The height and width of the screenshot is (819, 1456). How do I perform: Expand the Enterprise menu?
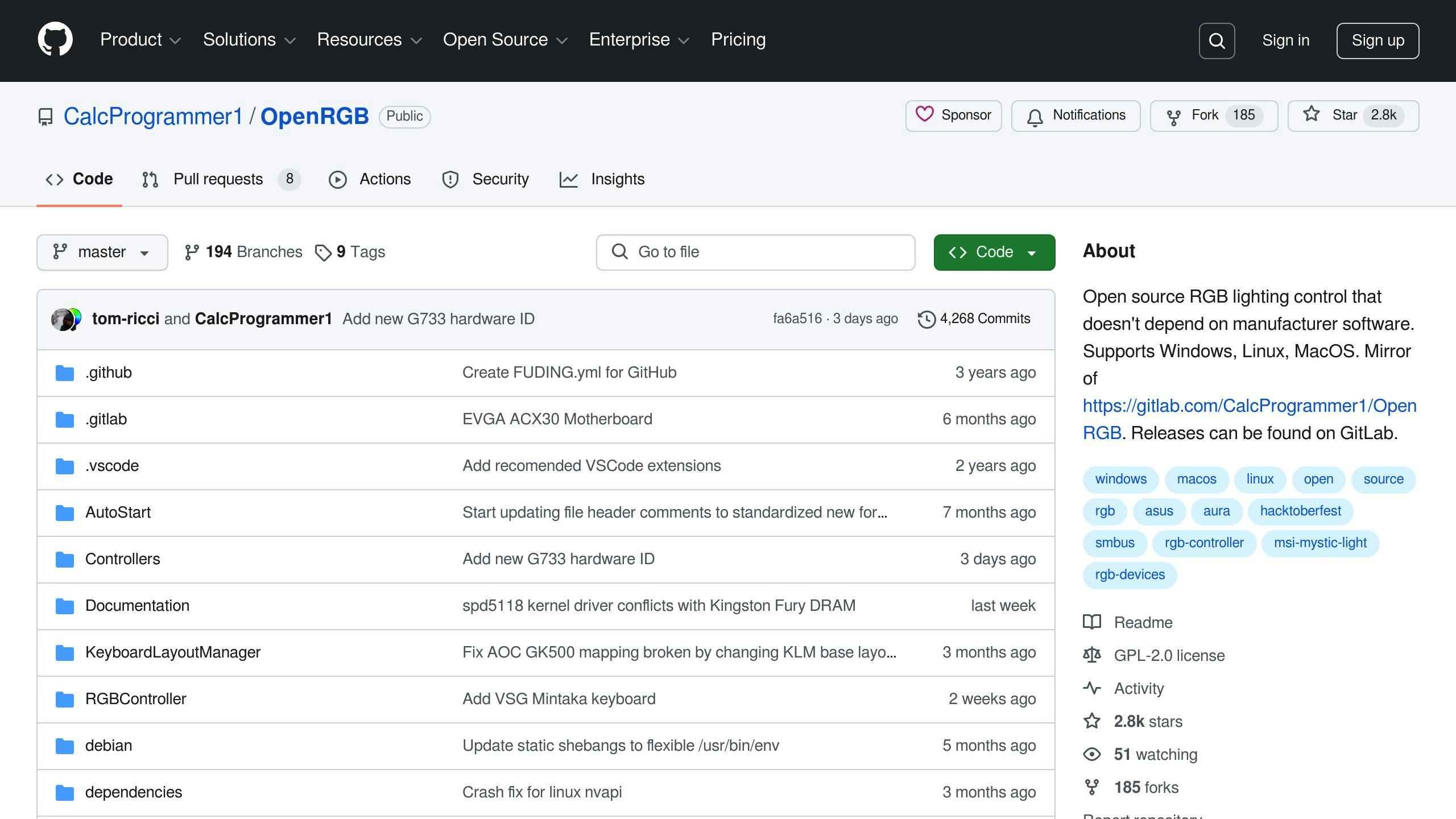coord(639,40)
